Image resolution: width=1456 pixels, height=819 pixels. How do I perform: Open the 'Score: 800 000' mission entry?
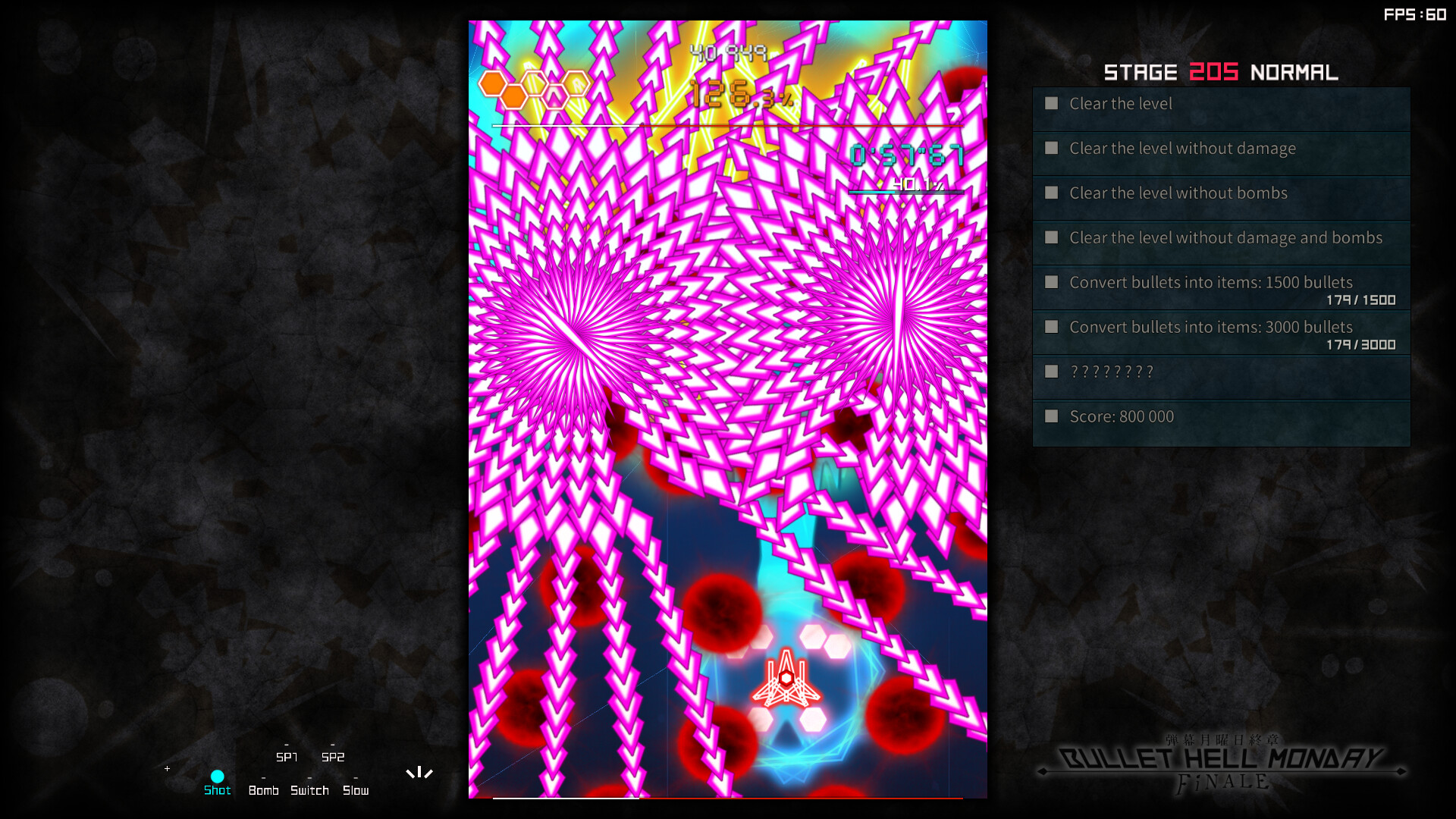1051,416
